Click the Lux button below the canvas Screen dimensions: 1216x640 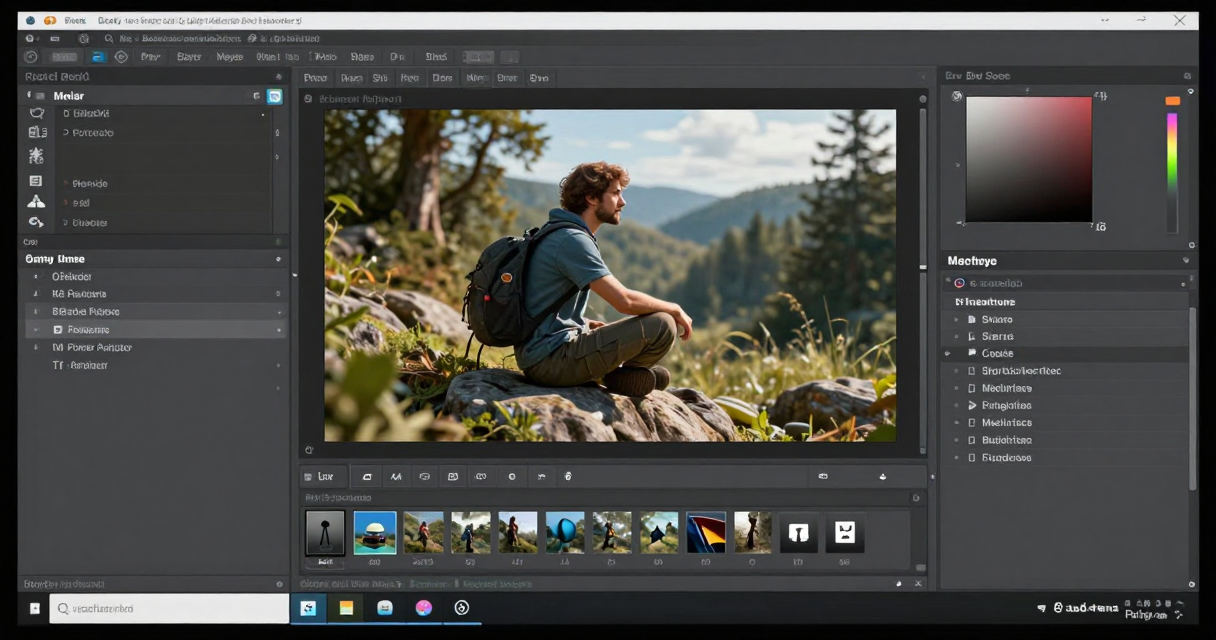(324, 477)
